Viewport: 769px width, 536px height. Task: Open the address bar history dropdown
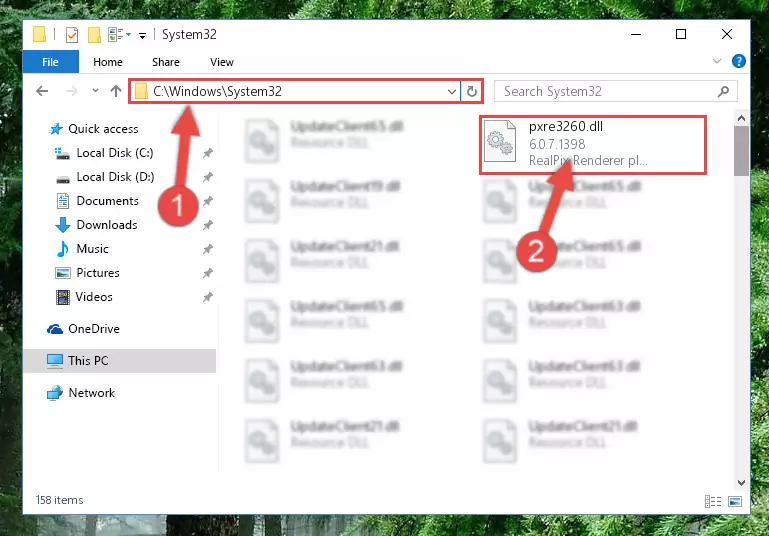(451, 92)
